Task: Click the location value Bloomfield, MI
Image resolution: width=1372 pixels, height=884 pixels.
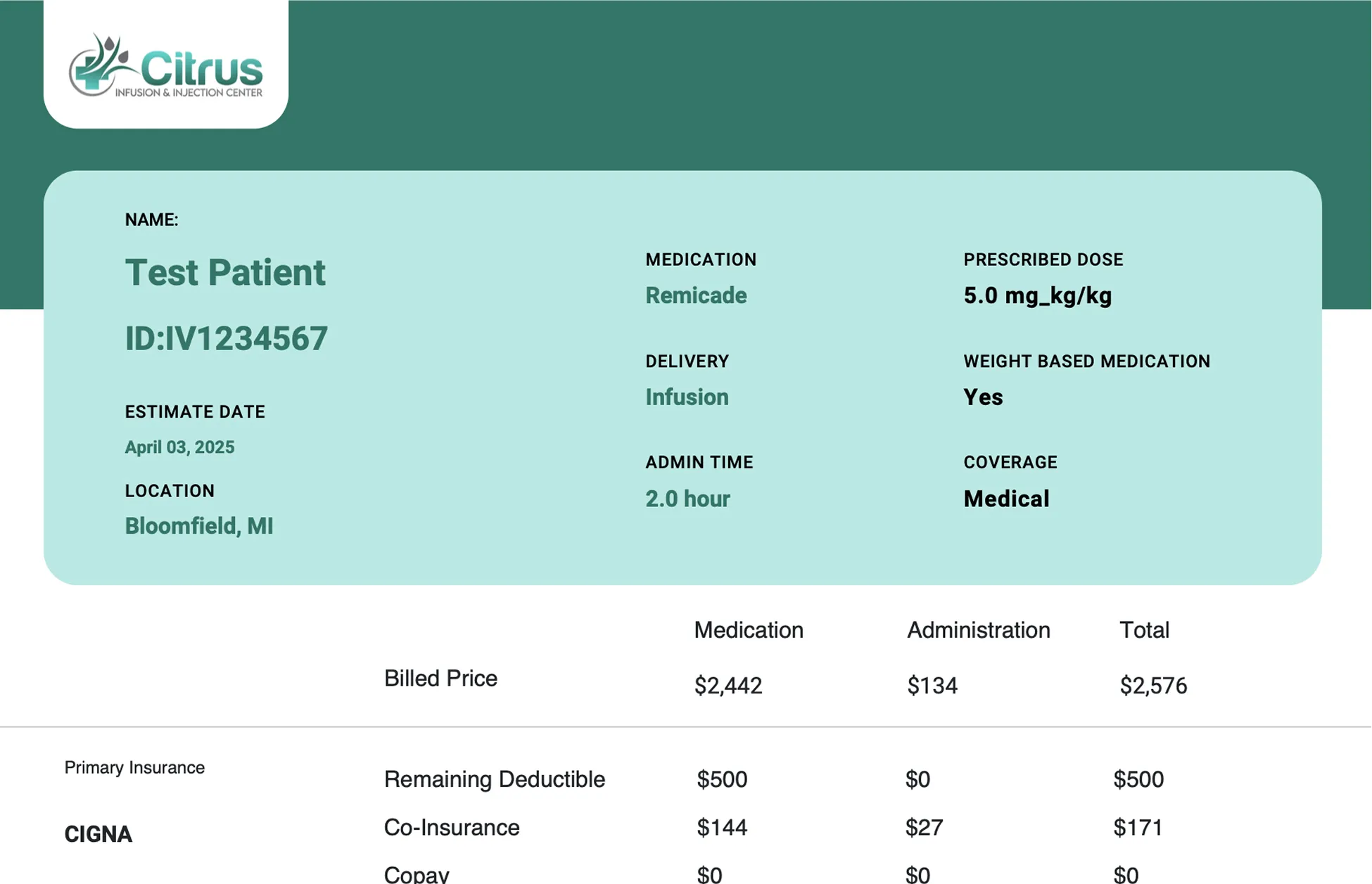Action: click(199, 526)
